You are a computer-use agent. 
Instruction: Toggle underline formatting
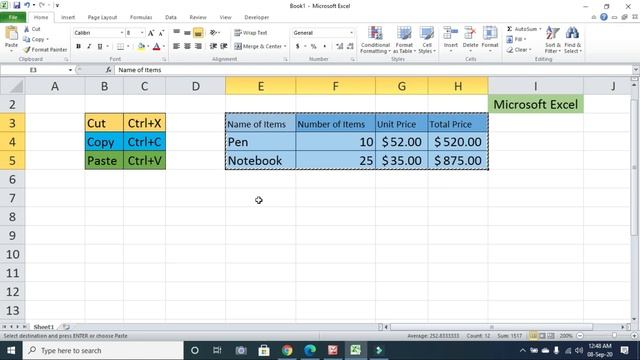100,47
